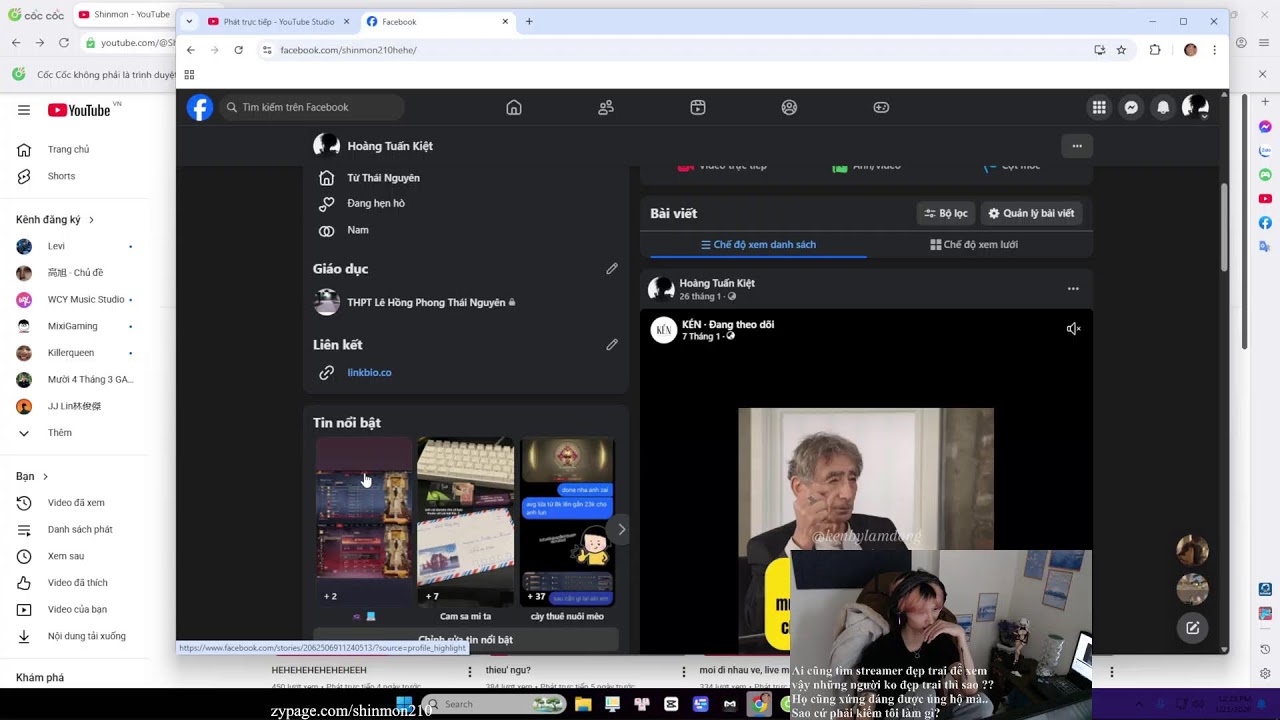The image size is (1280, 720).
Task: Click the Facebook address bar
Action: click(x=680, y=50)
